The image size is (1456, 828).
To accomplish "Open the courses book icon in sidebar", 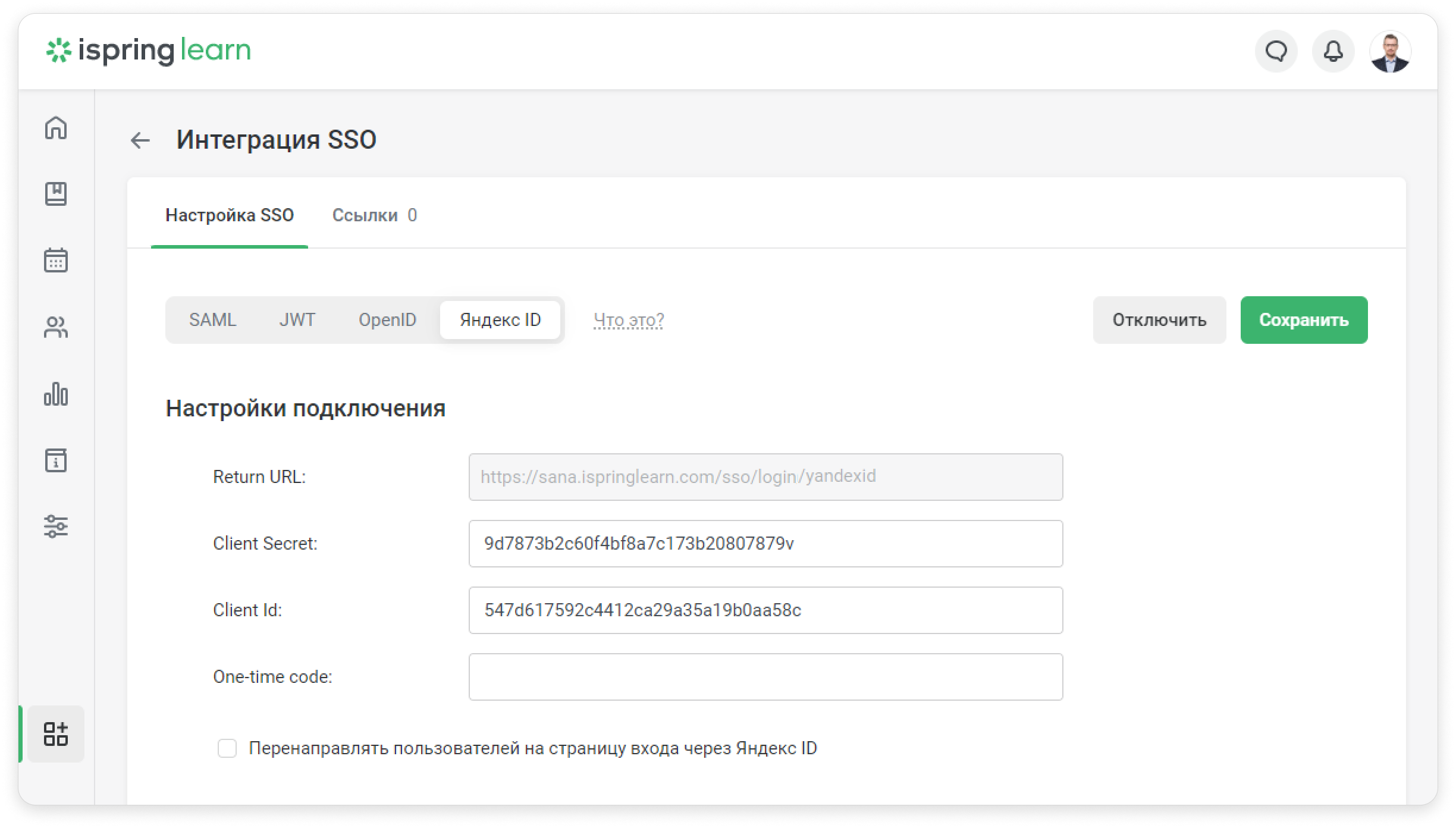I will click(x=56, y=194).
